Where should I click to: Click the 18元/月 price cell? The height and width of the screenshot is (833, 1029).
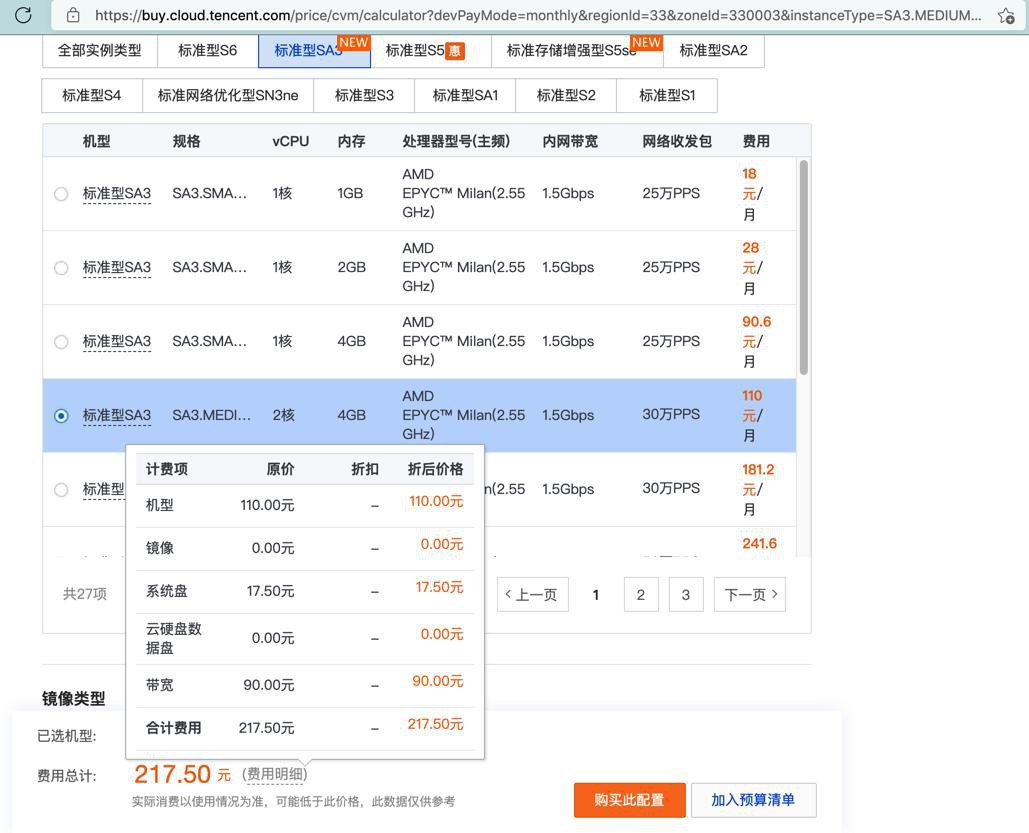click(752, 194)
